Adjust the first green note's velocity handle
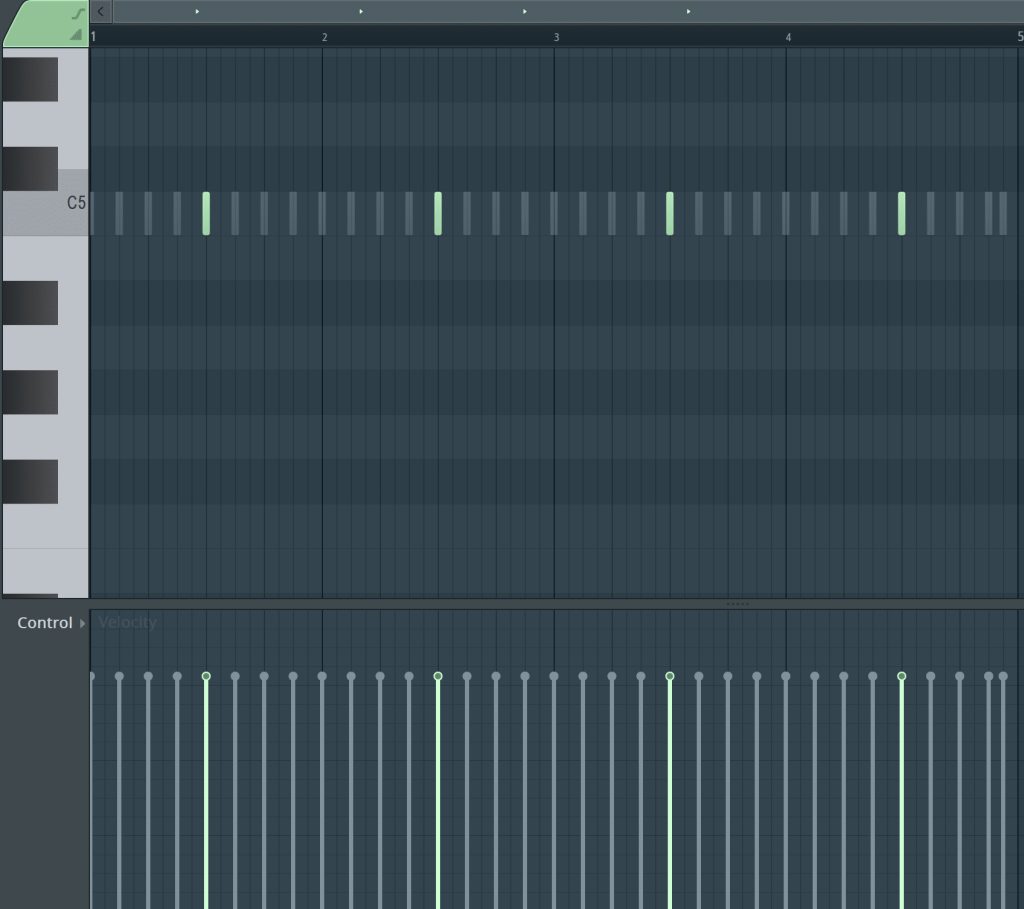Image resolution: width=1024 pixels, height=909 pixels. [206, 676]
